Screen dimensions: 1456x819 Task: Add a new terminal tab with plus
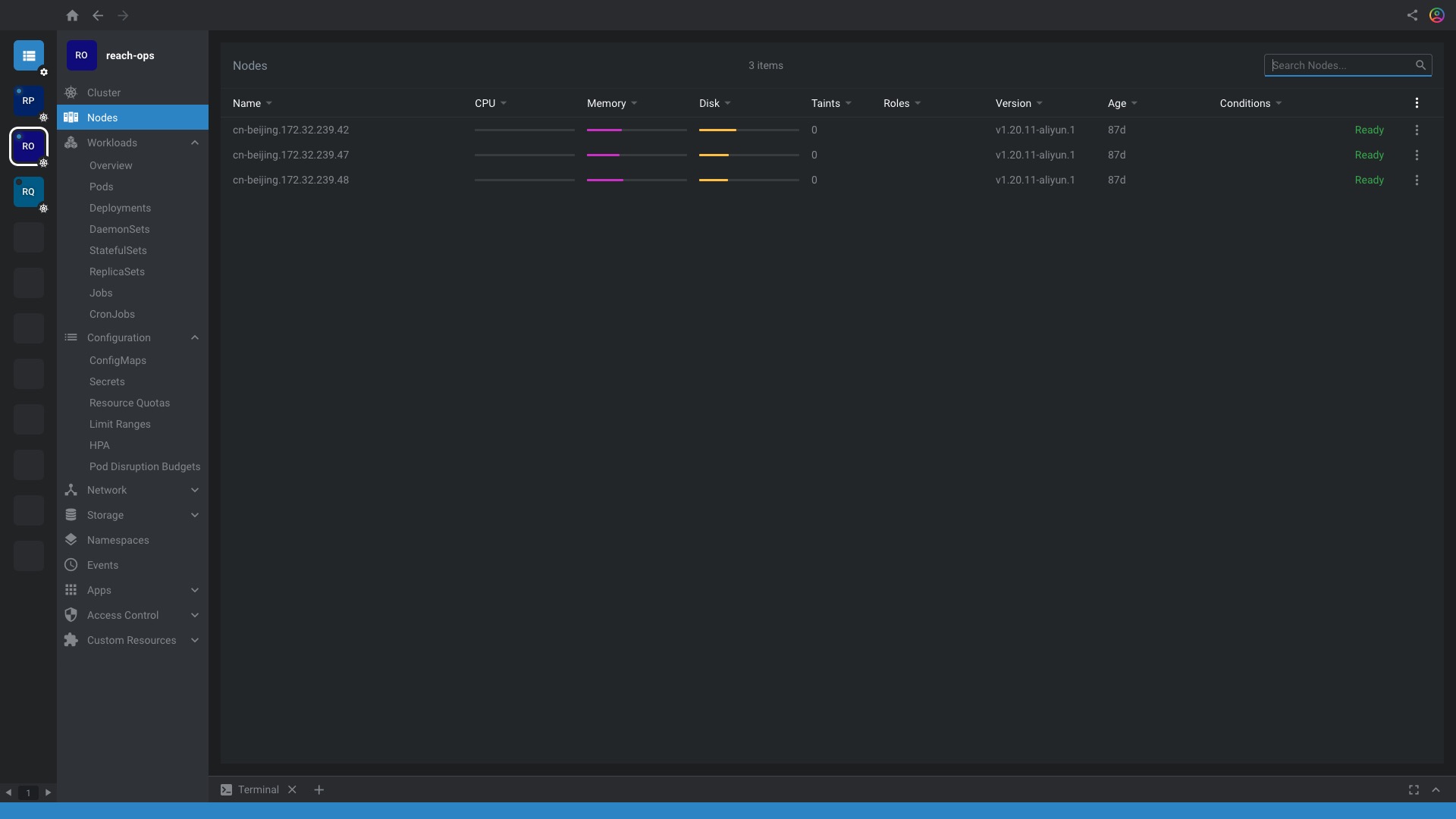coord(319,789)
